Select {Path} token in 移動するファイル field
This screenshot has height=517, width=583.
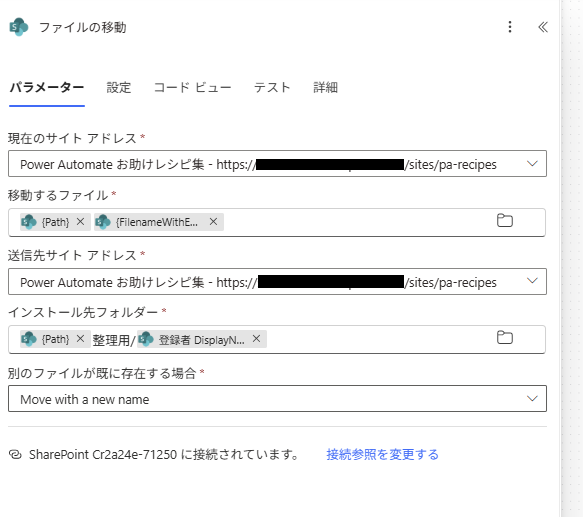[55, 222]
